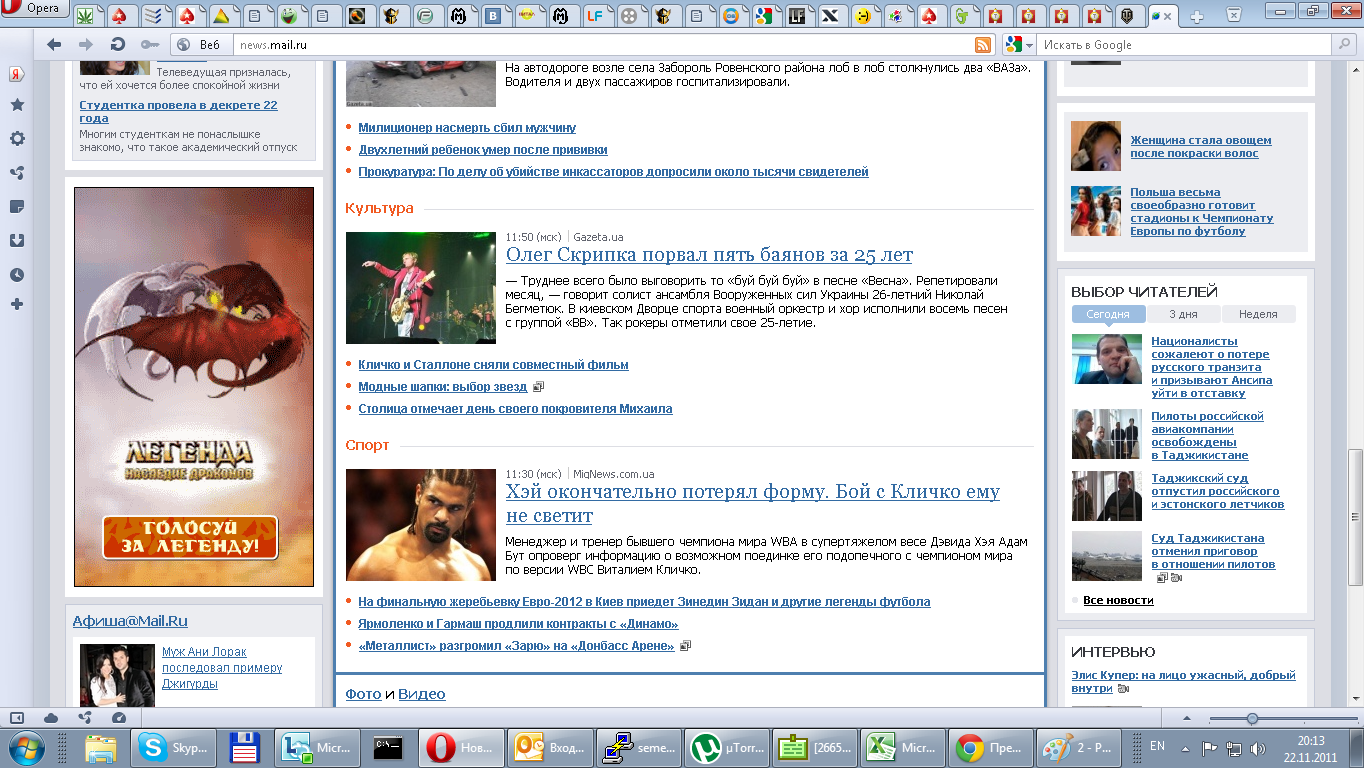Image resolution: width=1364 pixels, height=768 pixels.
Task: Open the Unite panel in Opera sidebar
Action: 17,172
